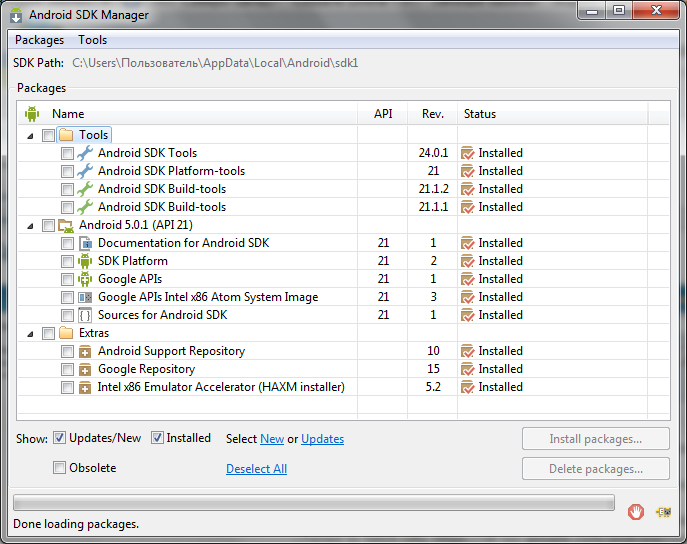
Task: Click the red stop hand icon
Action: [x=636, y=512]
